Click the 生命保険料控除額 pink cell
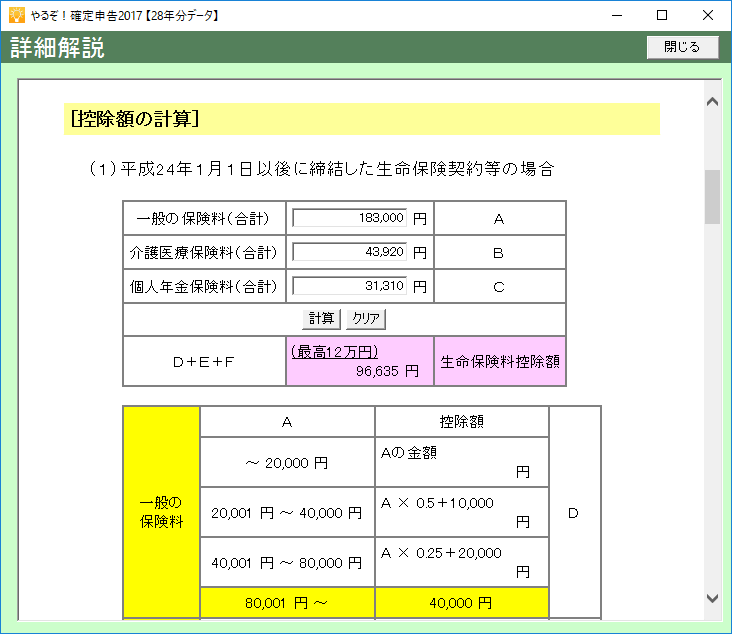 500,361
